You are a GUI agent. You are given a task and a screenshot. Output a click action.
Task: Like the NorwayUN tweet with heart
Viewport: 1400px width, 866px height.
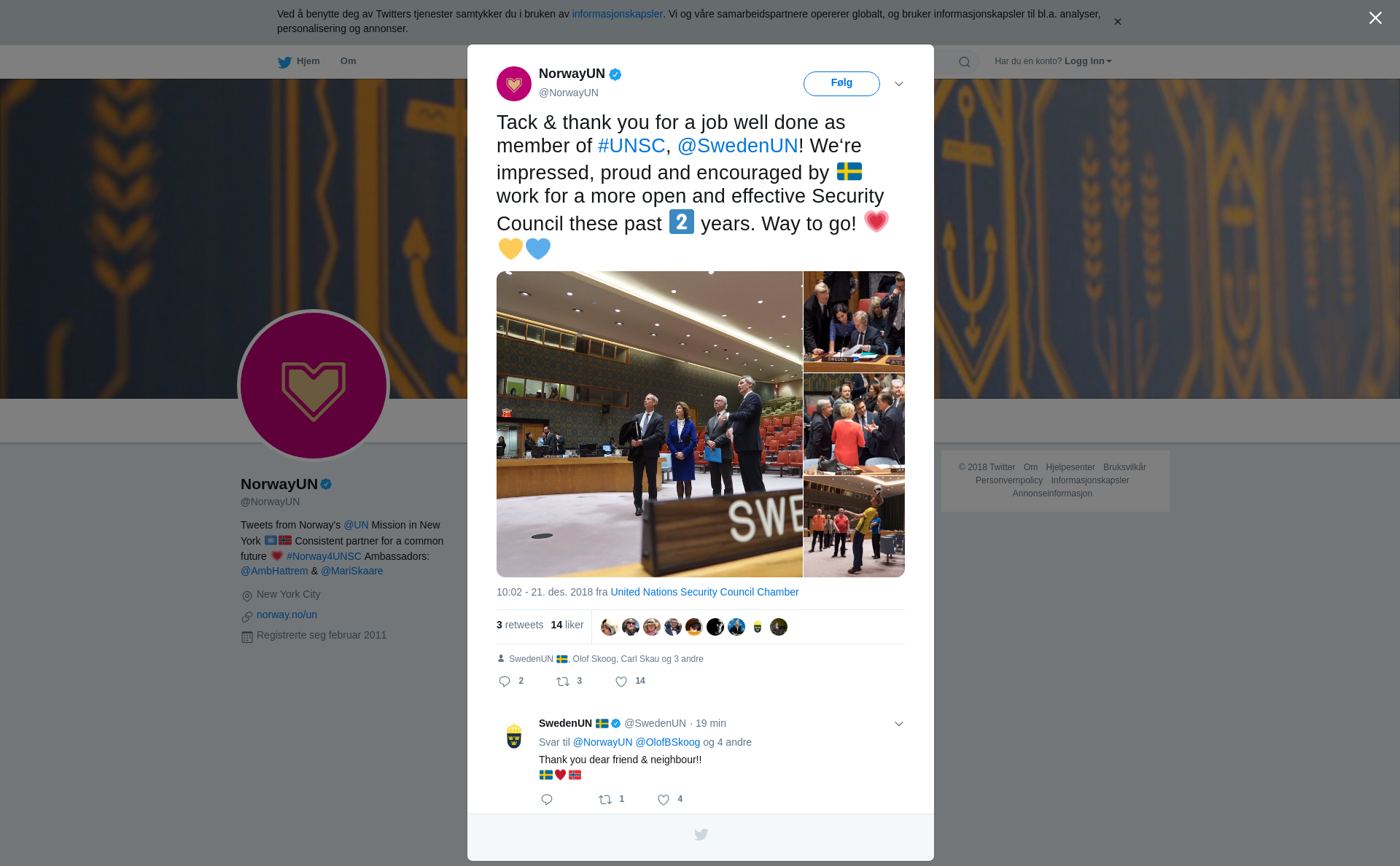[x=621, y=682]
